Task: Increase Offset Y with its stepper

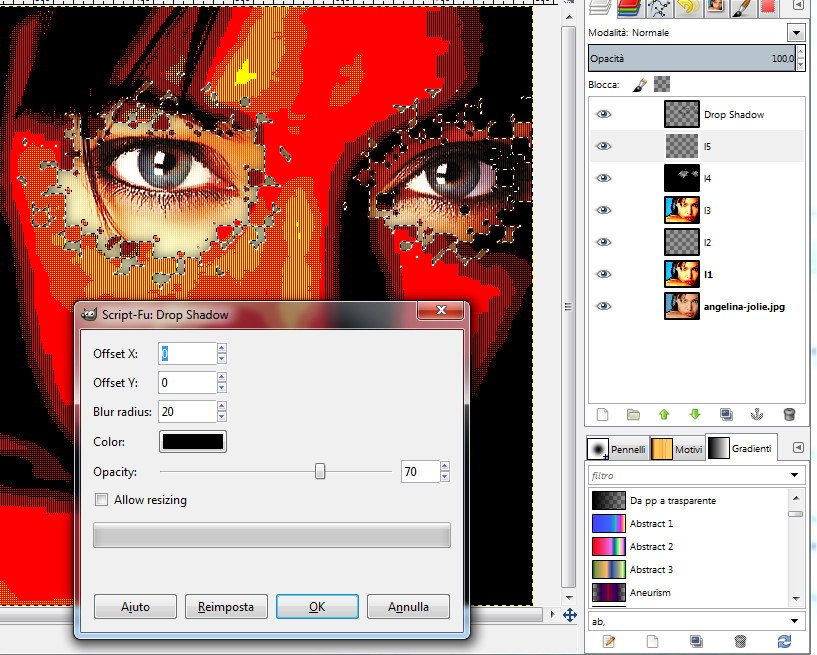Action: 222,378
